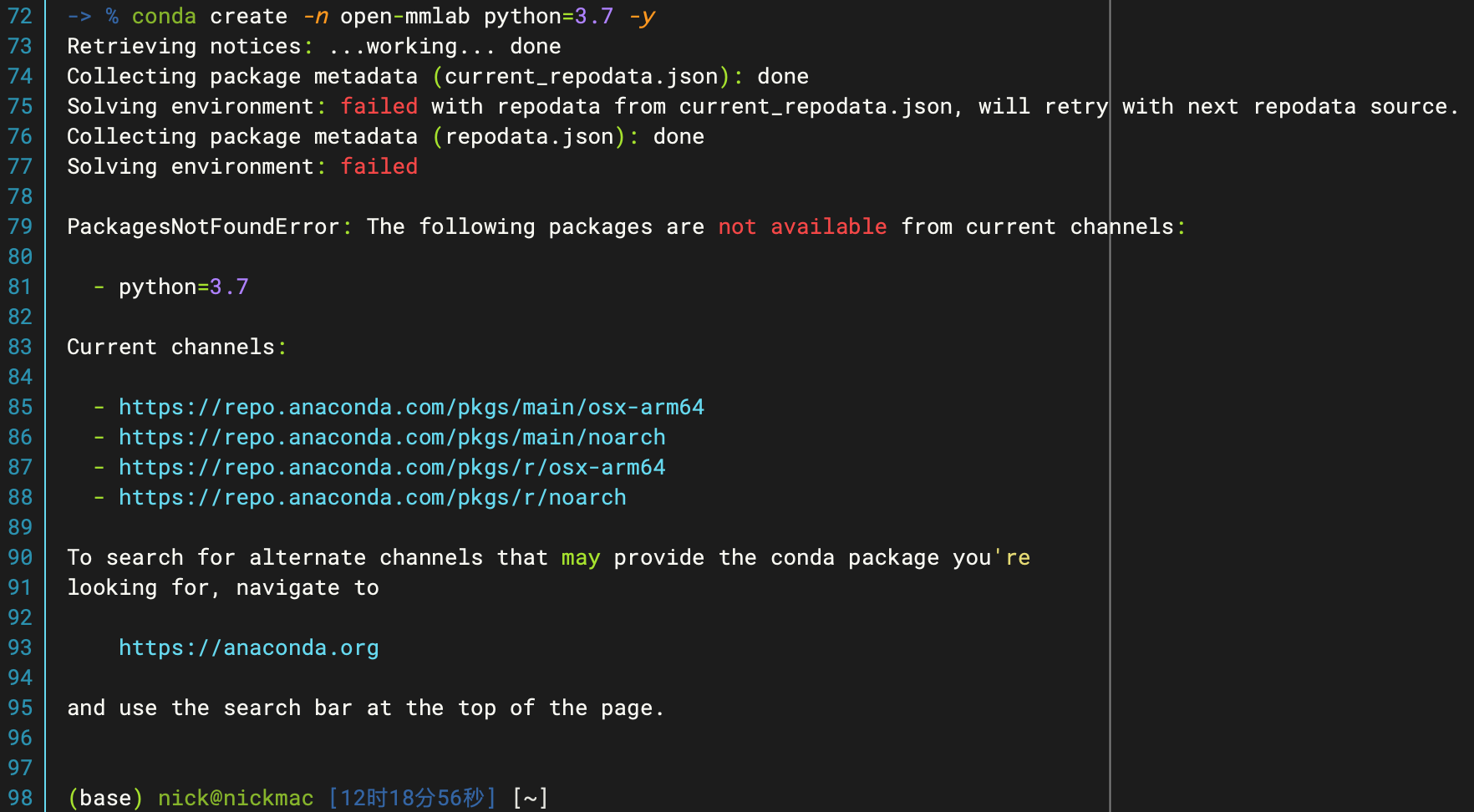The height and width of the screenshot is (812, 1474).
Task: Click line number 98 in the gutter
Action: (x=20, y=798)
